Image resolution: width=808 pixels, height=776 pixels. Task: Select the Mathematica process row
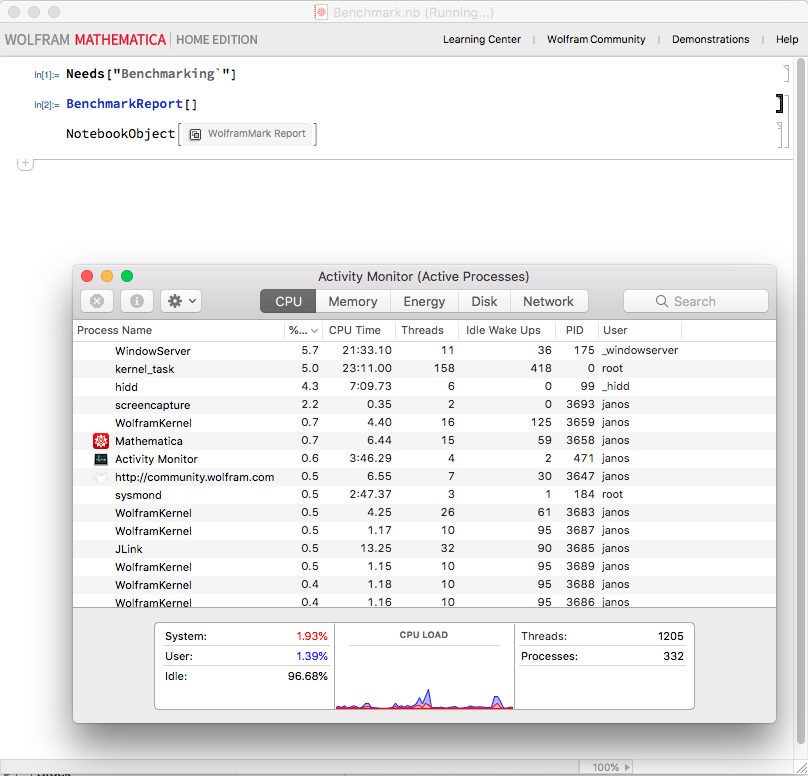coord(424,441)
